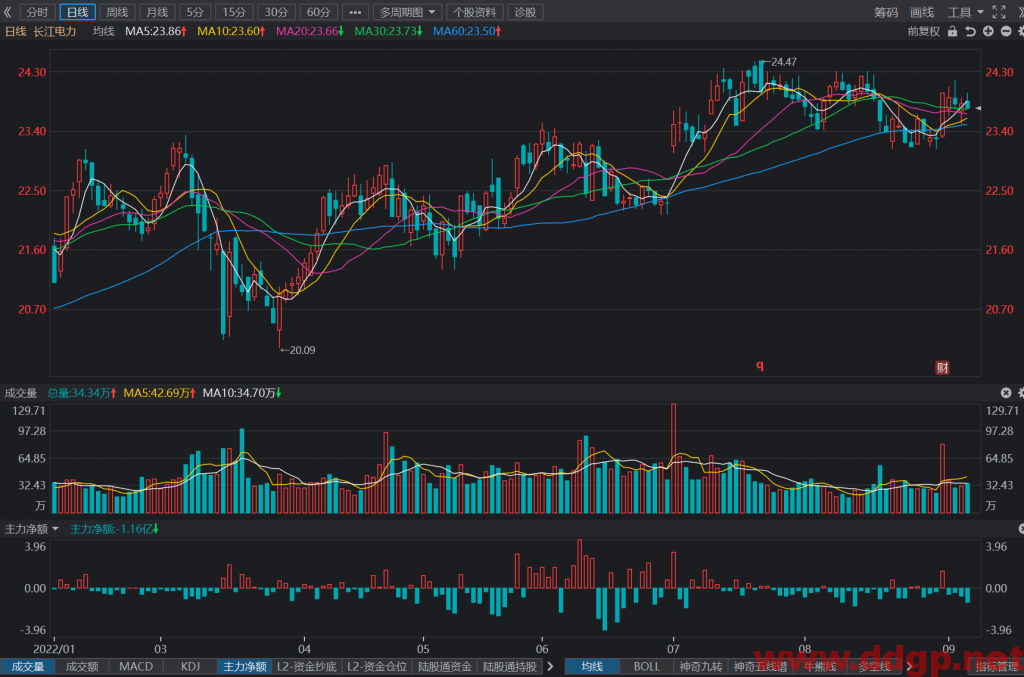Switch to the 30分 chart period
This screenshot has height=677, width=1024.
(276, 12)
